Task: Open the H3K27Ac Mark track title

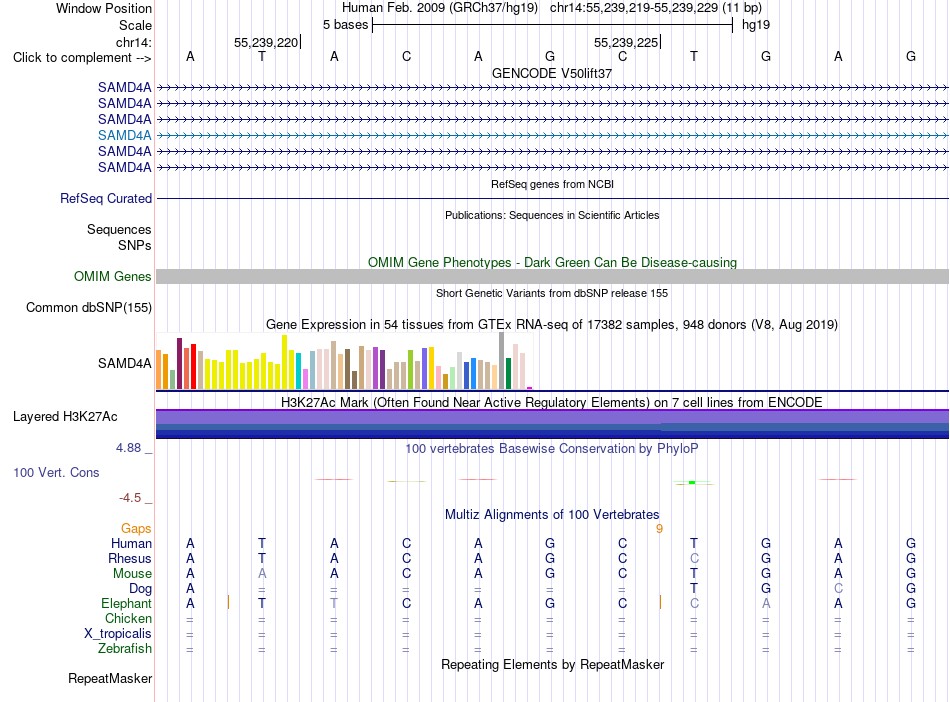Action: point(552,403)
